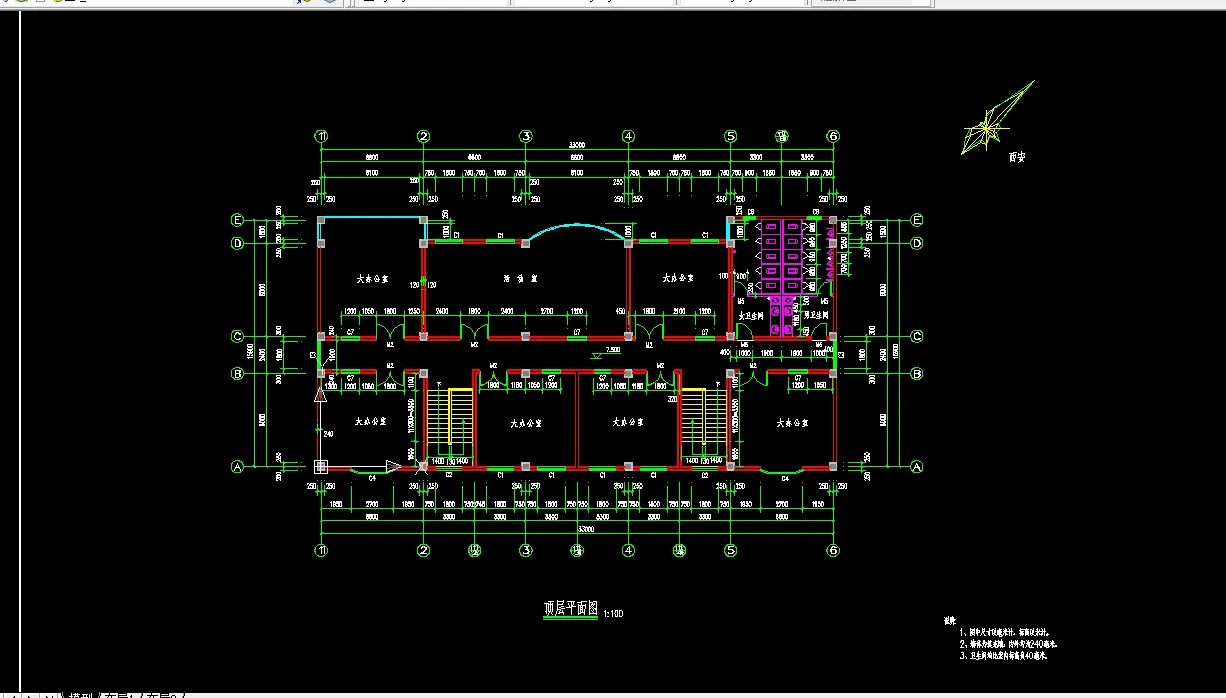Viewport: 1226px width, 698px height.
Task: Click the top-left room's 大办公室 label
Action: click(x=372, y=279)
